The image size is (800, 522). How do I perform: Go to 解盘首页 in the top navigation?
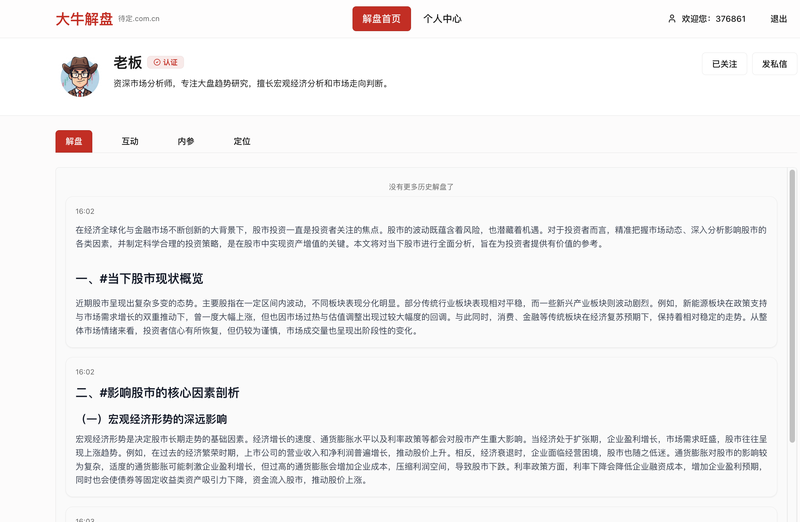pos(381,19)
